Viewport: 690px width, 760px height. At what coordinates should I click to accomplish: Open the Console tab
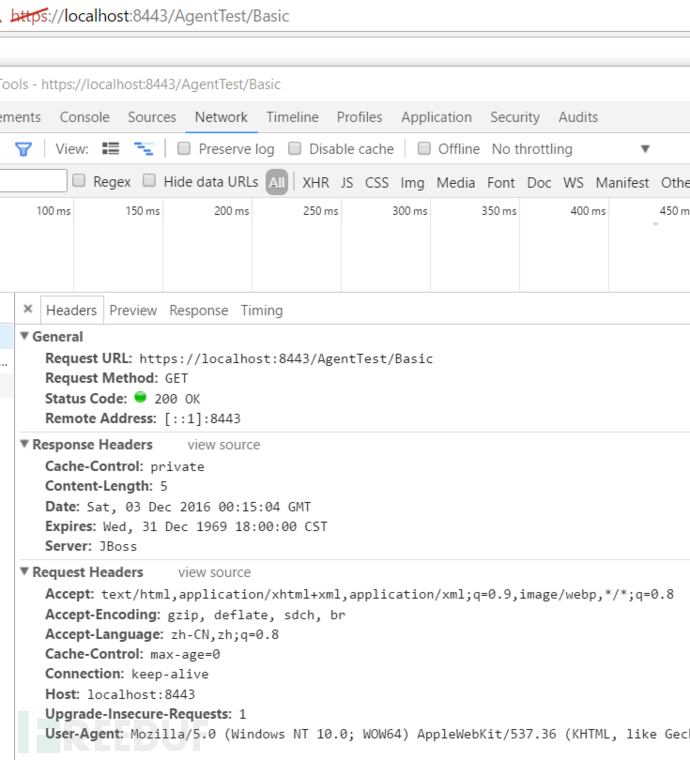(x=85, y=117)
